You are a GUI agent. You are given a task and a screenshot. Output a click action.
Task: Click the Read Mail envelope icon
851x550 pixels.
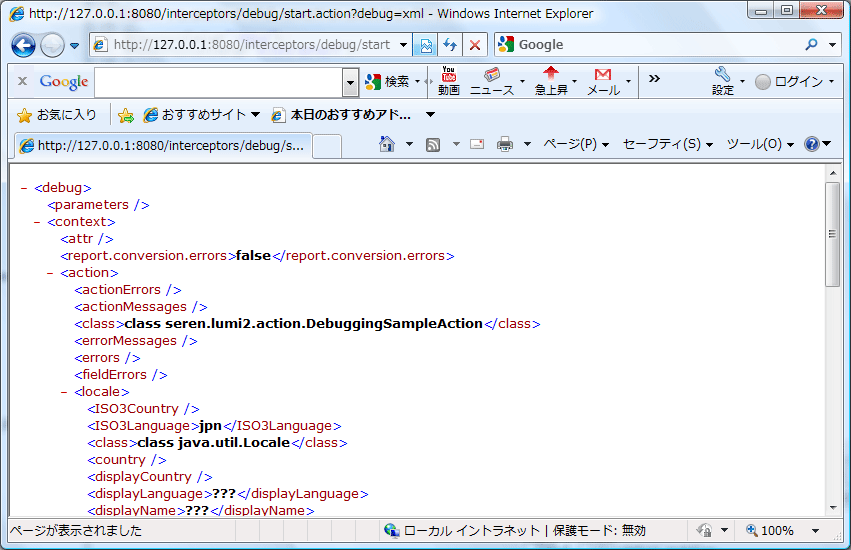[x=477, y=144]
